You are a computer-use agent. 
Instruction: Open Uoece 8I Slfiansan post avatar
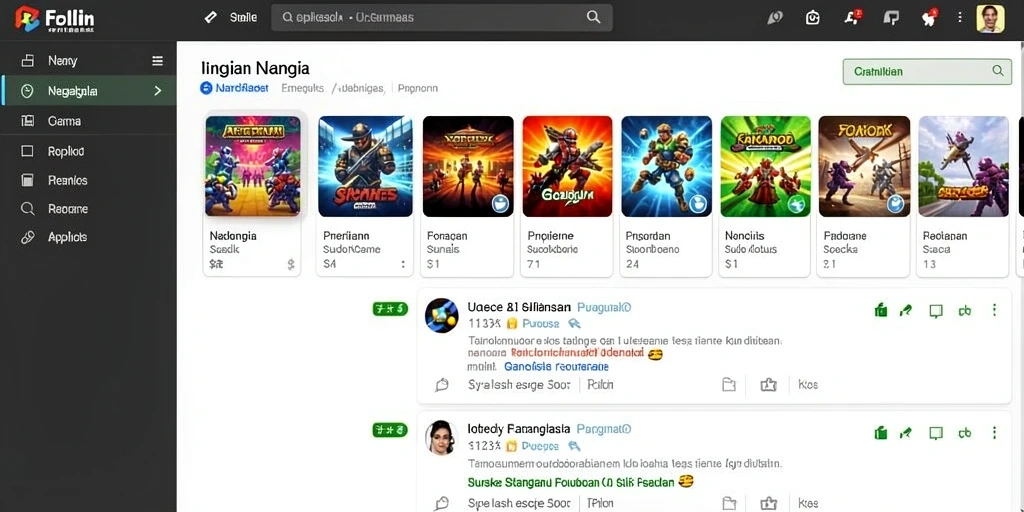tap(441, 315)
